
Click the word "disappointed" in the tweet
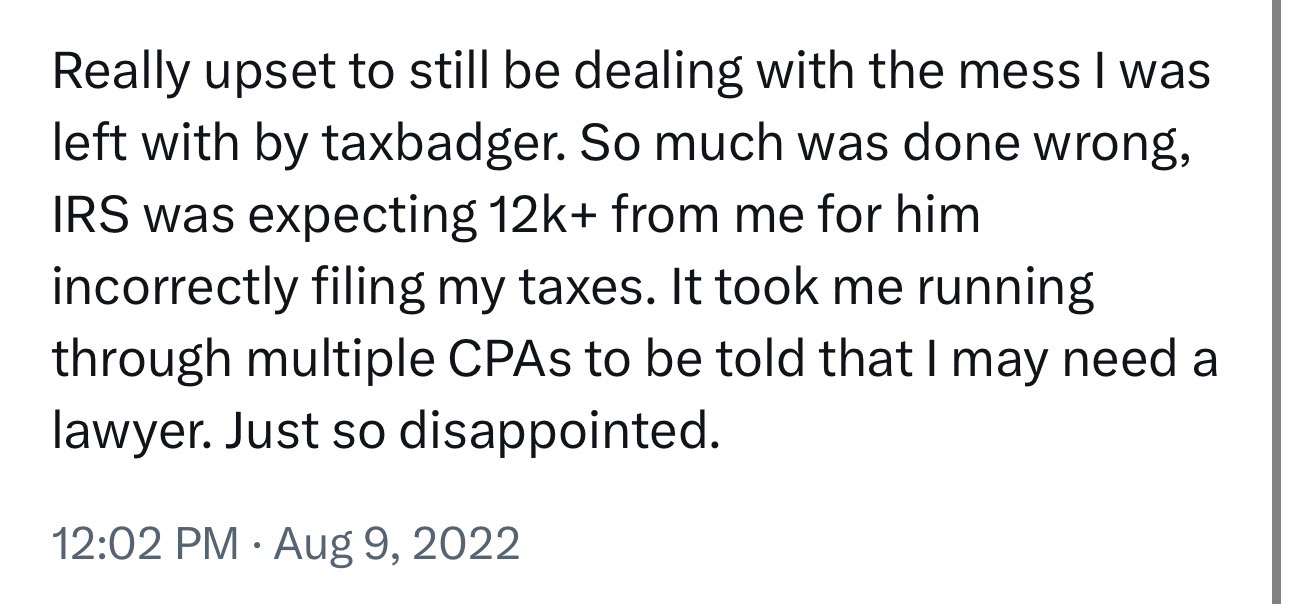pyautogui.click(x=559, y=432)
